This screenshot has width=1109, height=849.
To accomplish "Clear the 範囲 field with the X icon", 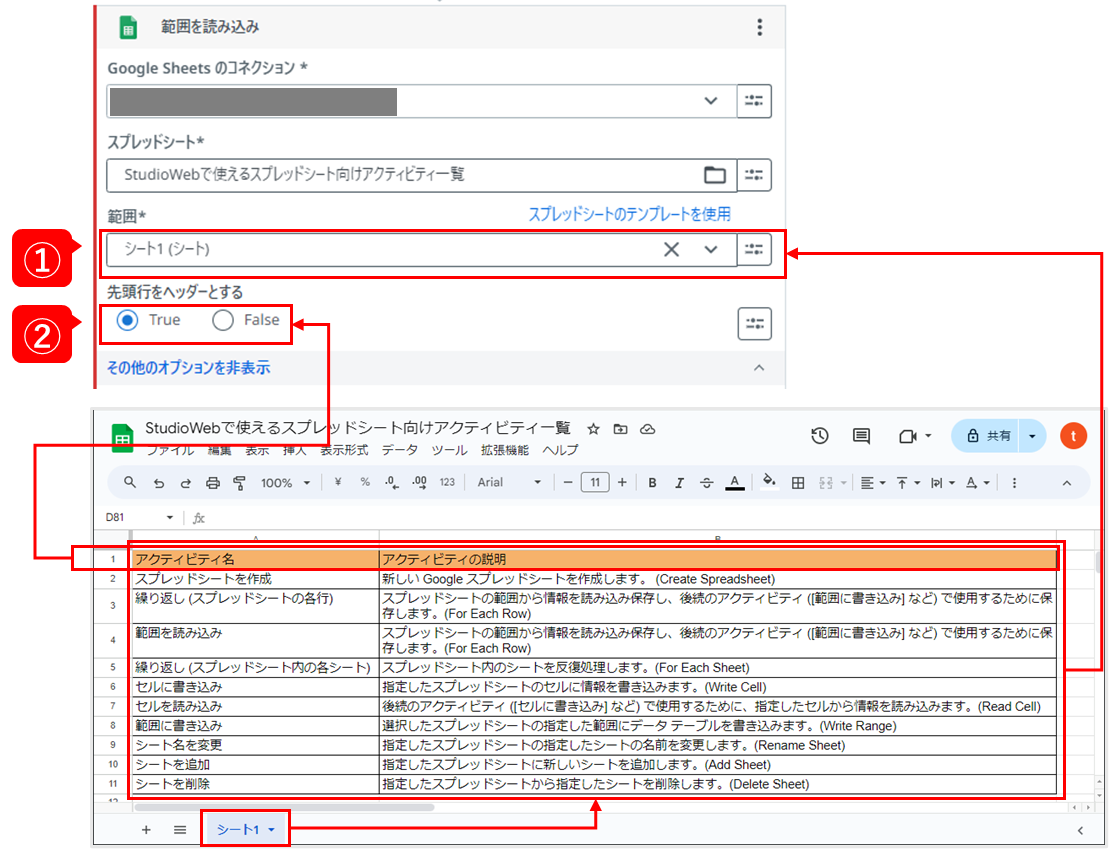I will (671, 249).
